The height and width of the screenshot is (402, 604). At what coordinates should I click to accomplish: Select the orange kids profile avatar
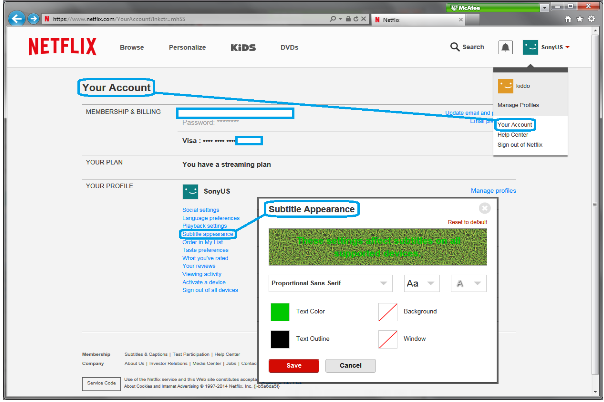[x=505, y=86]
